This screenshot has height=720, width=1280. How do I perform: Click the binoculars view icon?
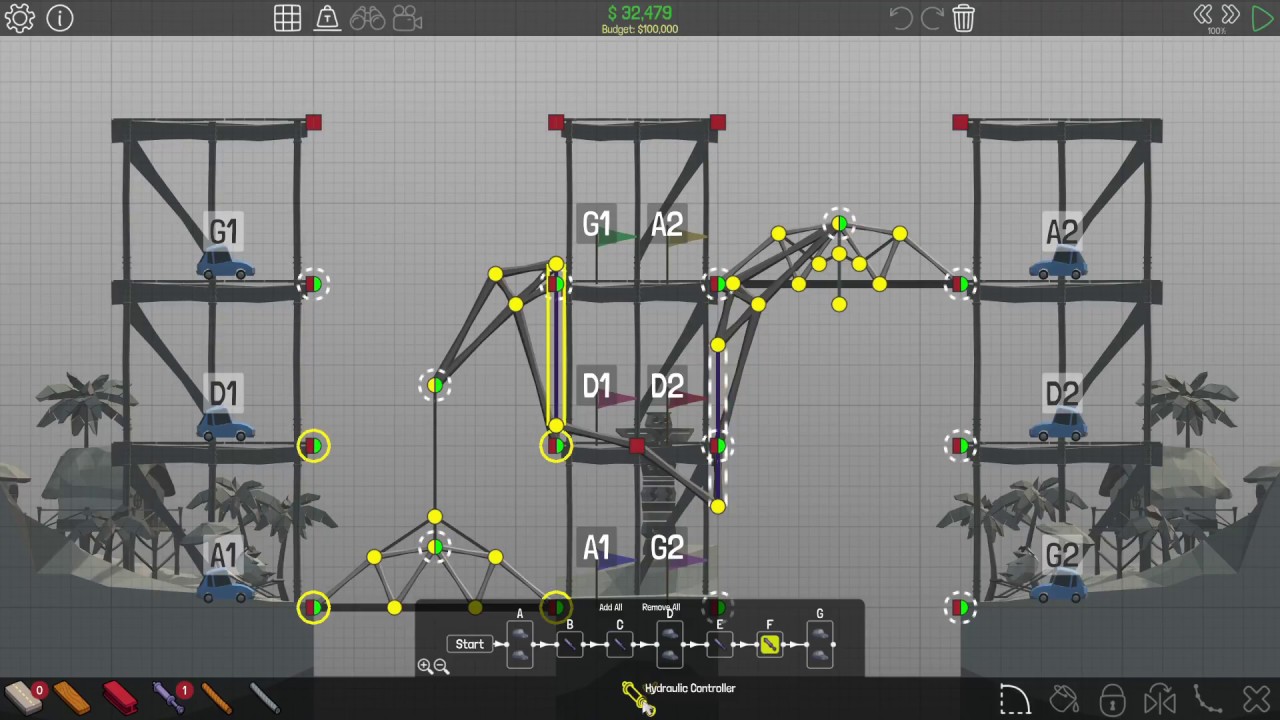click(x=367, y=18)
